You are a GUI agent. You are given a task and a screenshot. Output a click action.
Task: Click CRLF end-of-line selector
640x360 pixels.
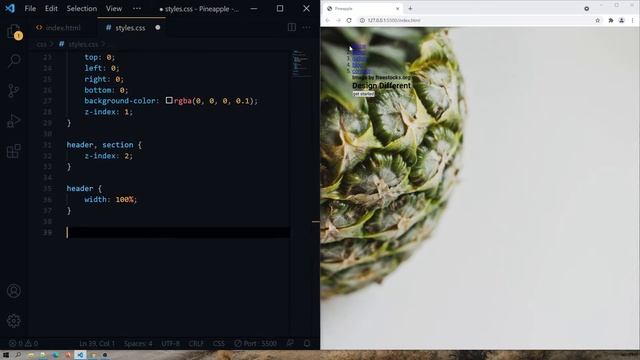coord(196,344)
